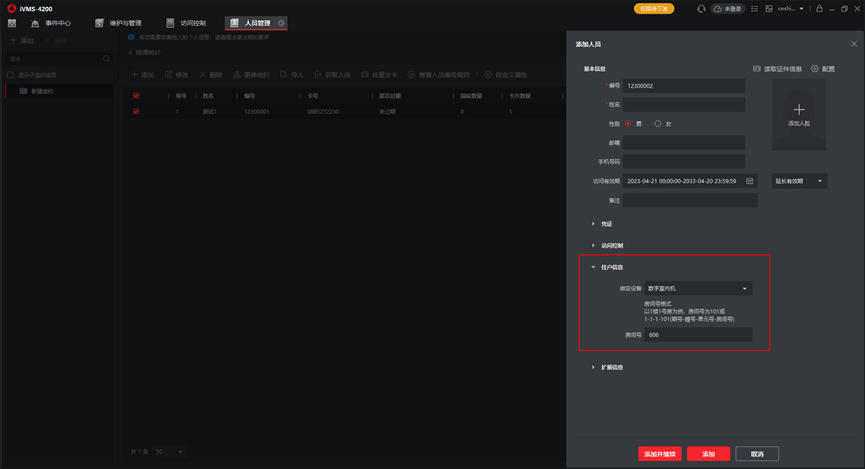Click the 添加并继续 button

point(660,454)
